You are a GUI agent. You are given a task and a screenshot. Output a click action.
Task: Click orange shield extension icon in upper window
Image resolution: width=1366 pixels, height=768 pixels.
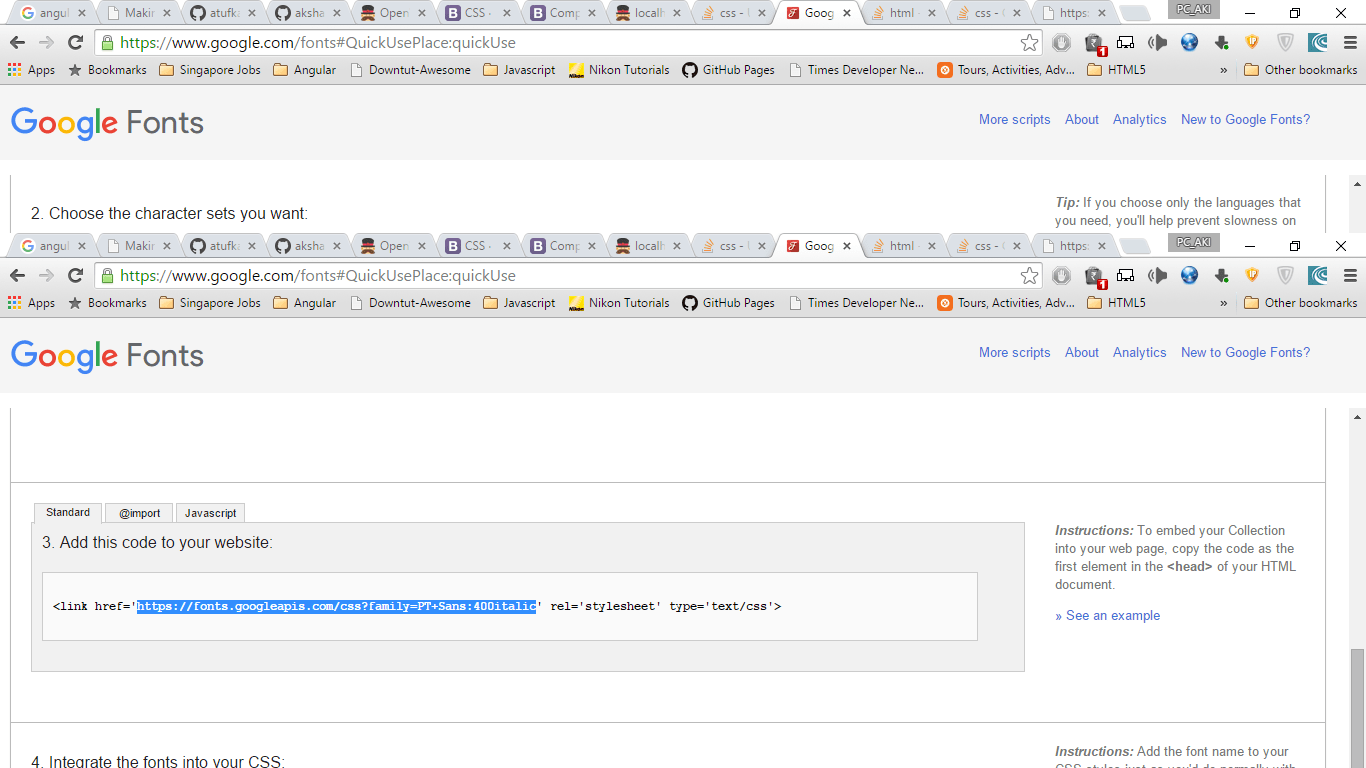coord(1252,42)
